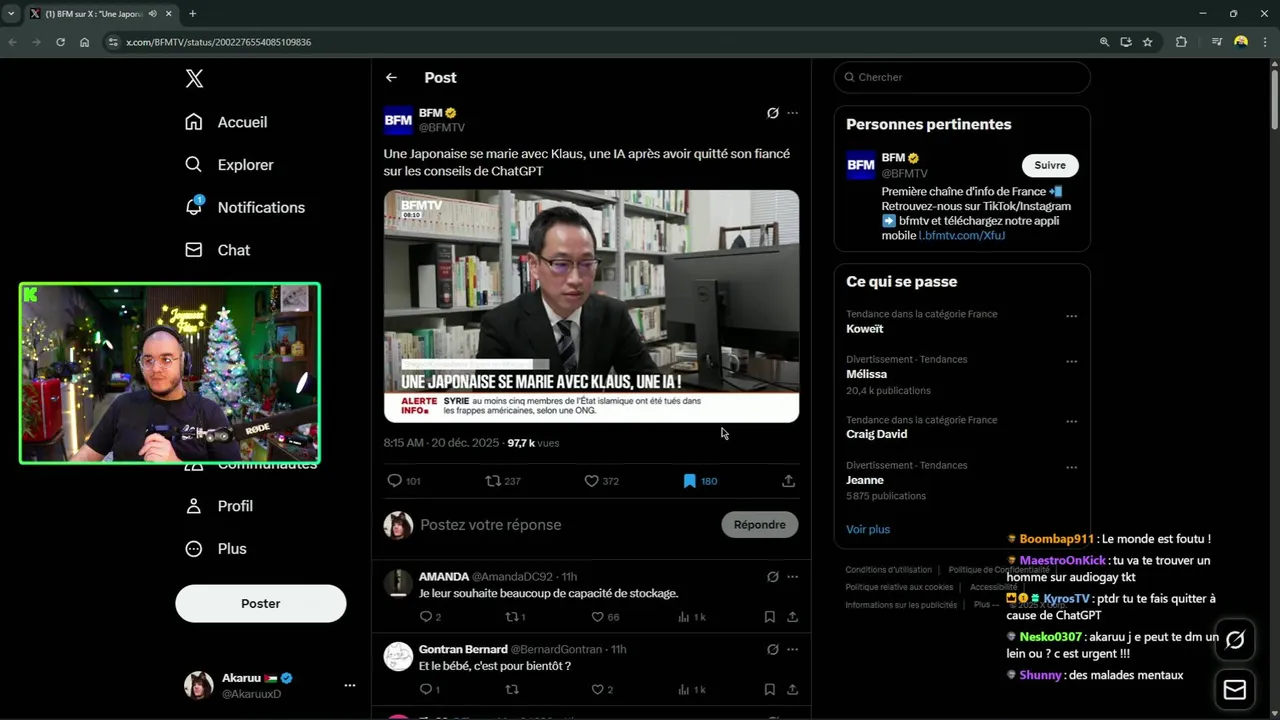Open the Jeanne trend
The image size is (1280, 720).
coord(865,480)
